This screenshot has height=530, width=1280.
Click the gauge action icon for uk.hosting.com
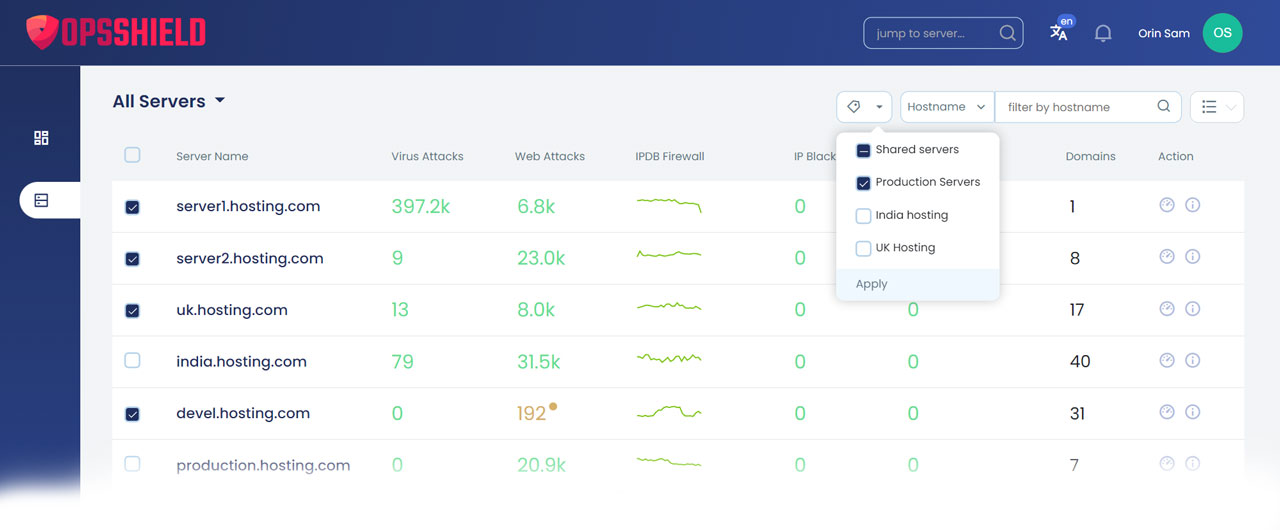(1166, 309)
